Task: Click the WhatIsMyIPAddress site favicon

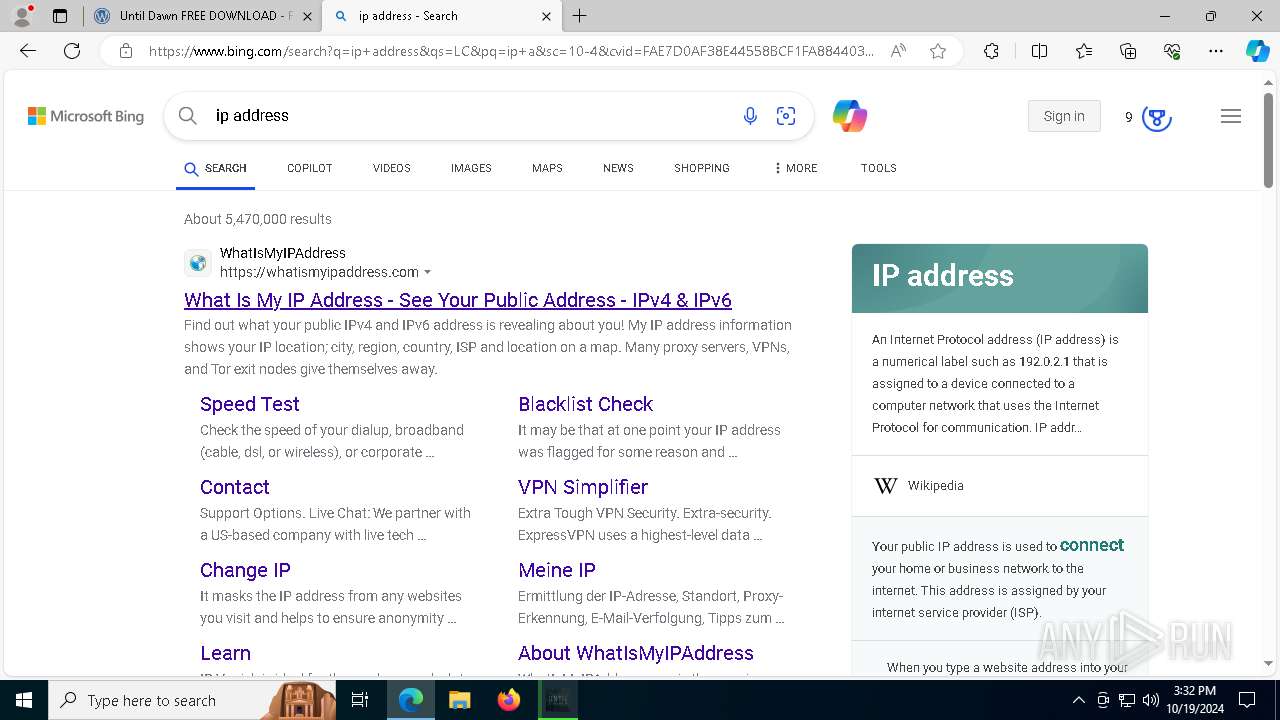Action: 198,263
